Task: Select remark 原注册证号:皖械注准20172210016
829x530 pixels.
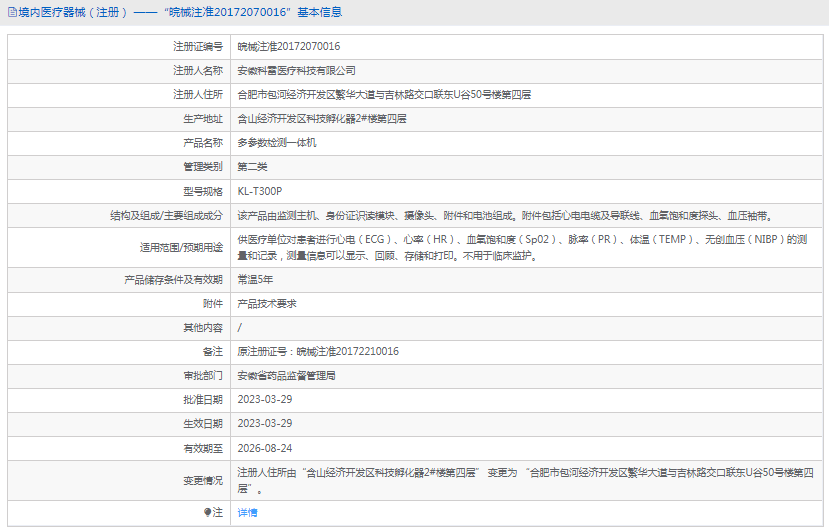Action: [318, 352]
